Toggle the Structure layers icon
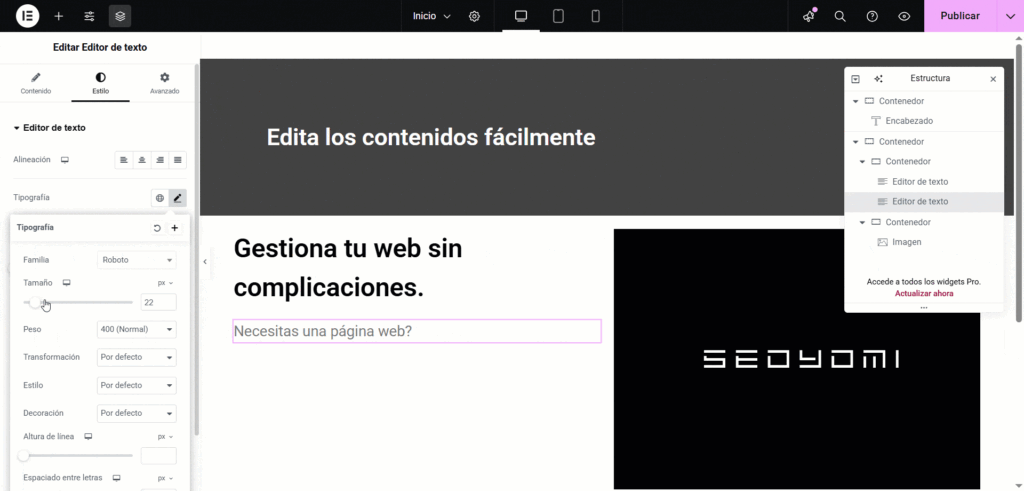 point(120,16)
